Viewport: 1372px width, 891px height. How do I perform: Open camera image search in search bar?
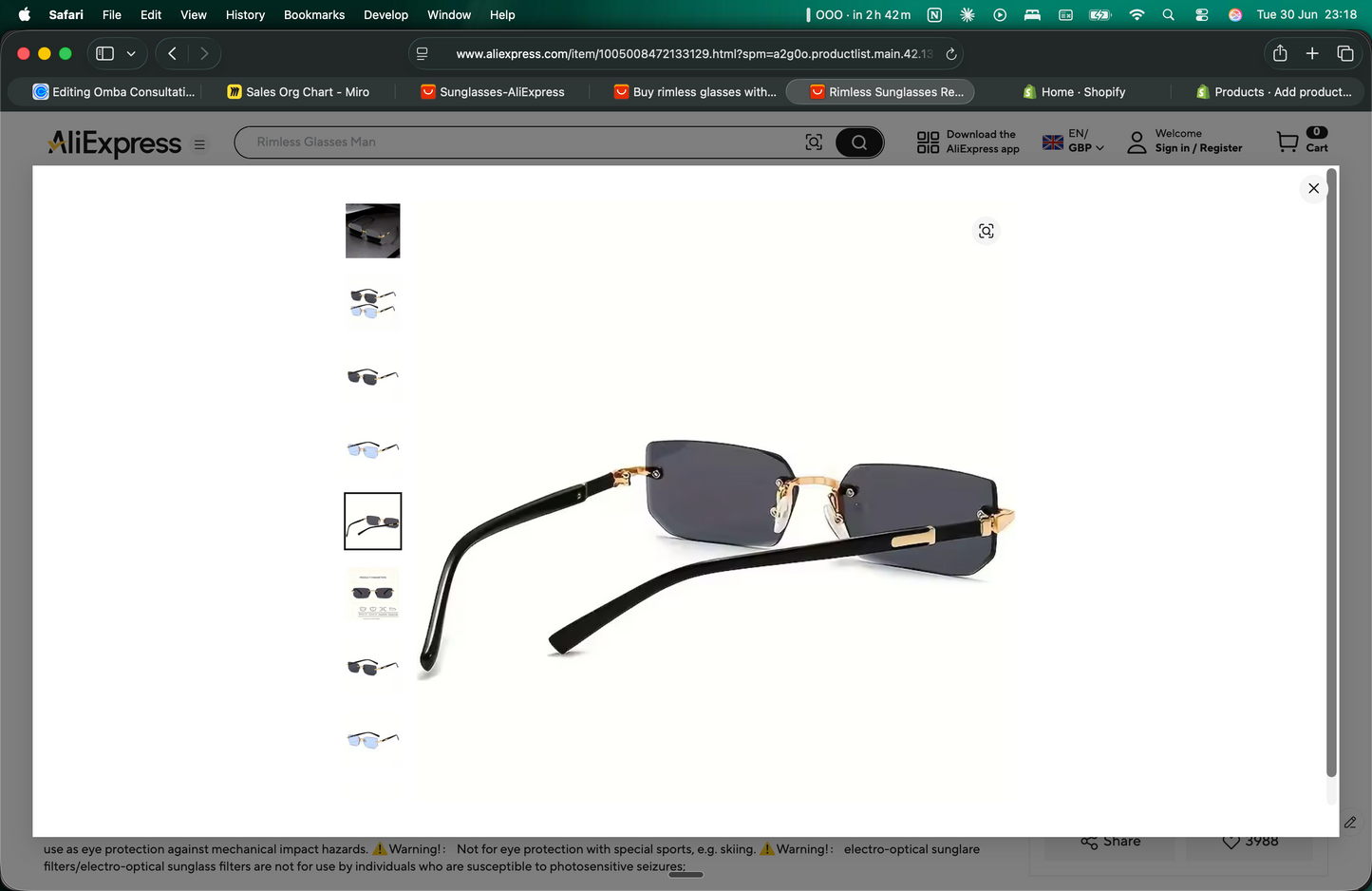(x=814, y=142)
